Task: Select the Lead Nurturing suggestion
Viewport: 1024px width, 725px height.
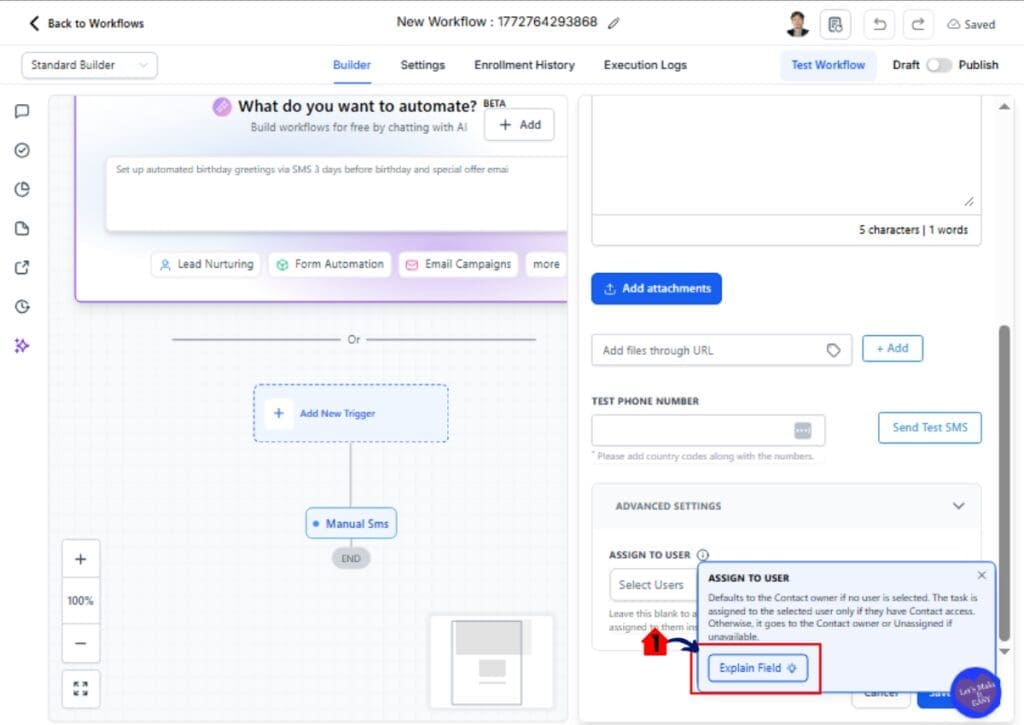Action: click(206, 265)
